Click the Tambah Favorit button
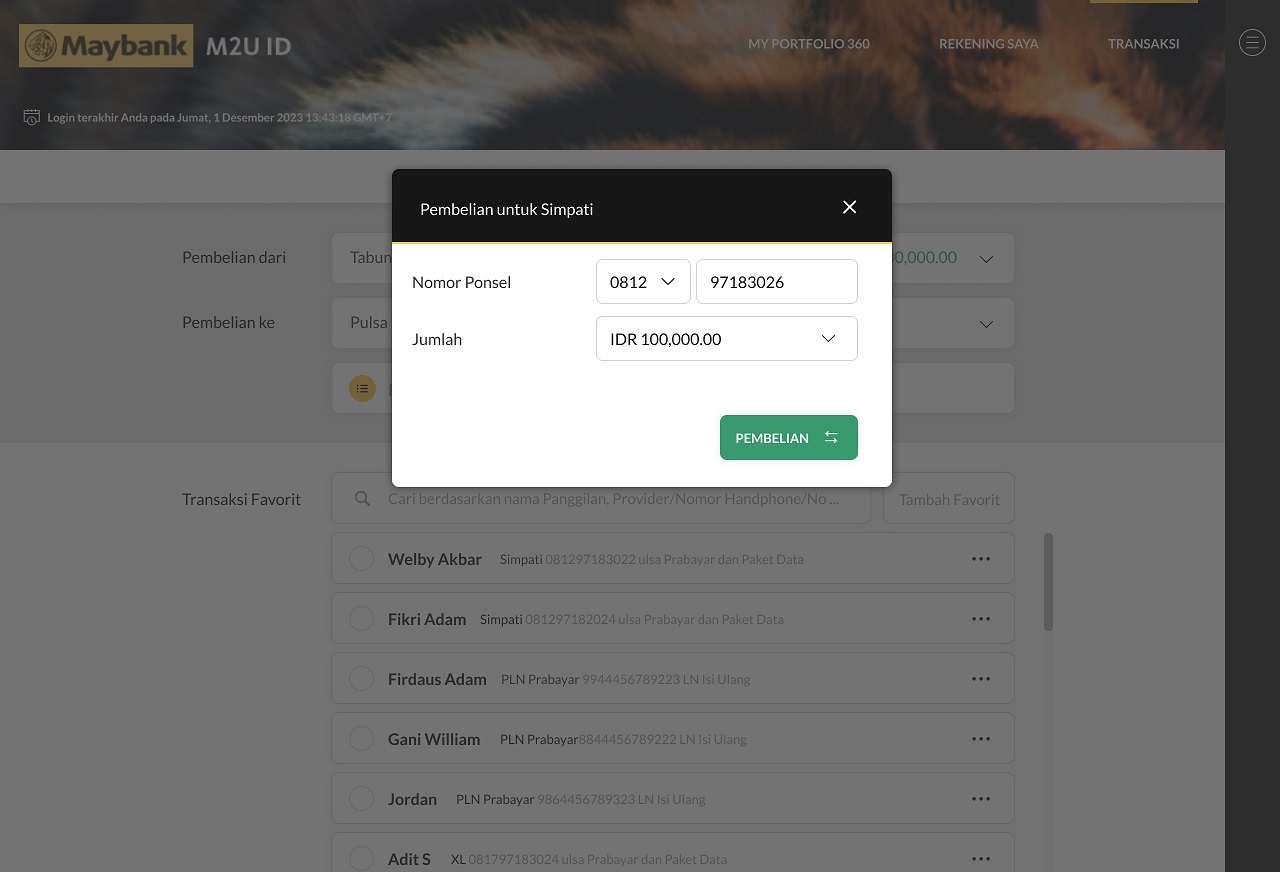Viewport: 1280px width, 872px height. pos(949,498)
